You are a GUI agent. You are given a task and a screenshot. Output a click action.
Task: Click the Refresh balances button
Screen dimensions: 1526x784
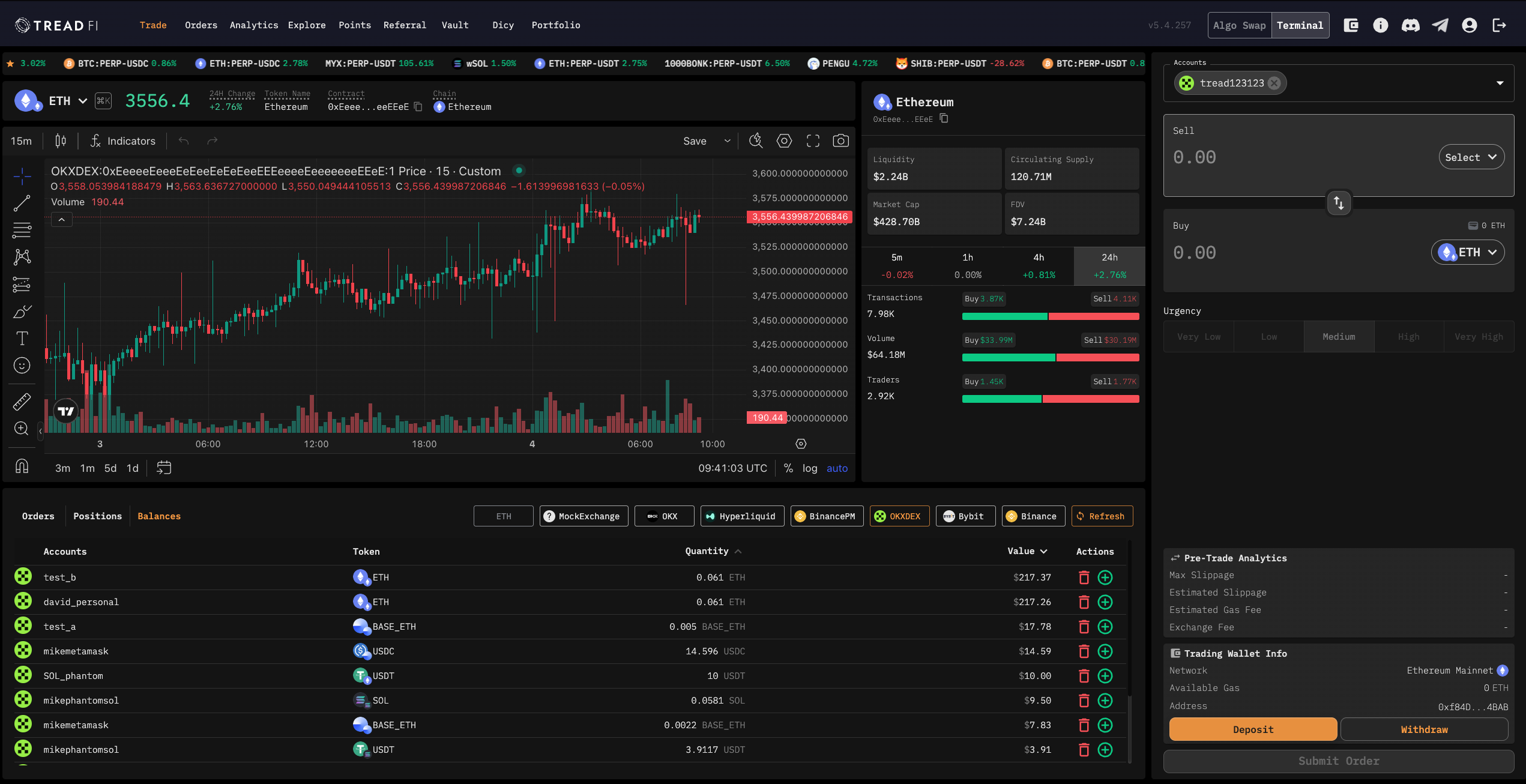[1102, 516]
